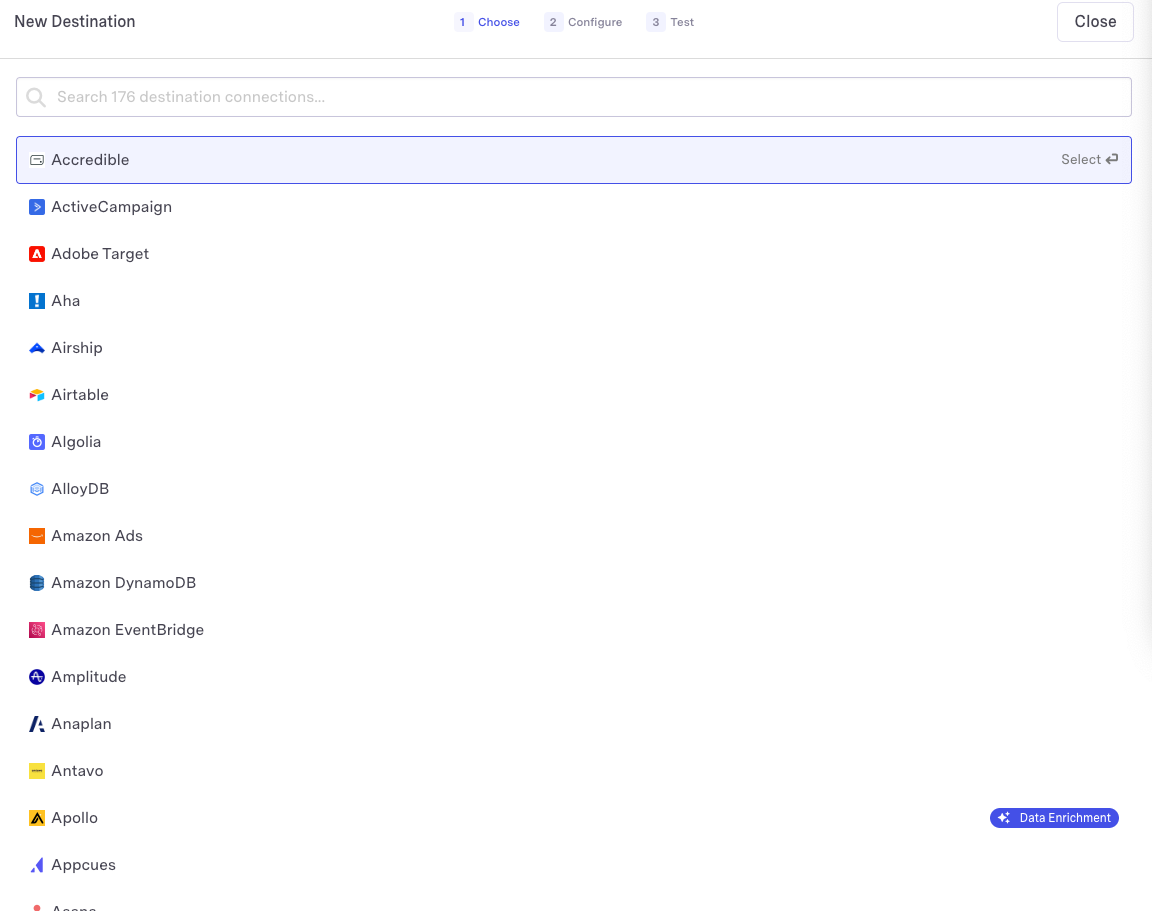Focus the destination connections search field
This screenshot has height=911, width=1152.
574,97
